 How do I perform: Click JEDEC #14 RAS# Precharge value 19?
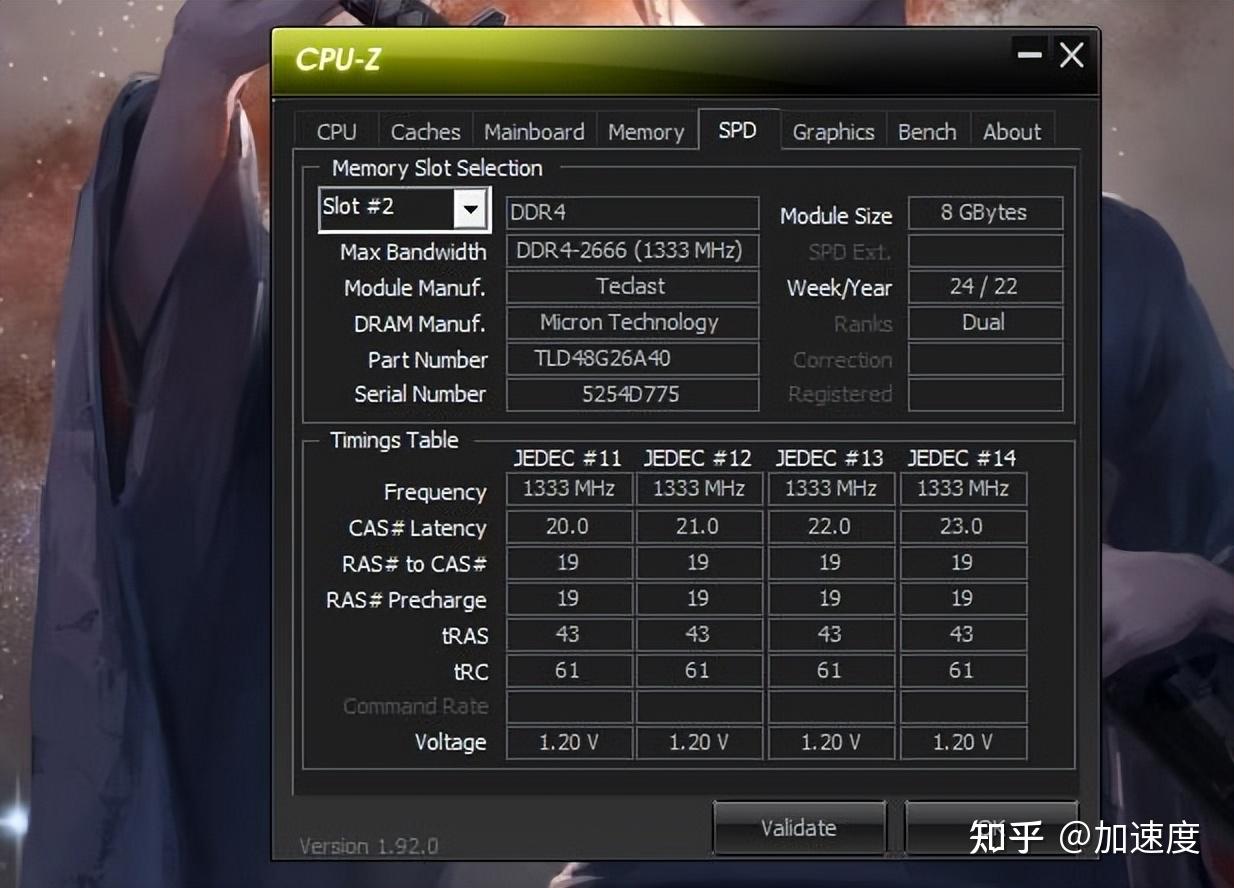963,598
